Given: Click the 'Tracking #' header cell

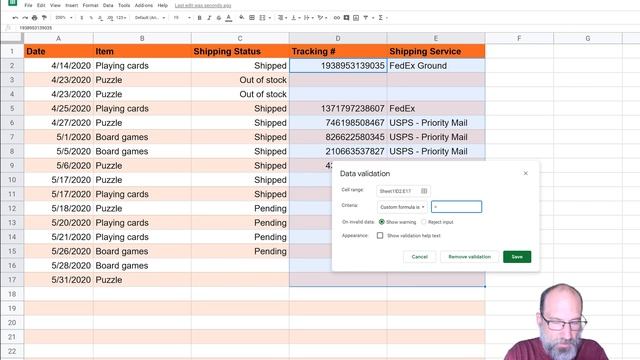Looking at the screenshot, I should pyautogui.click(x=338, y=51).
